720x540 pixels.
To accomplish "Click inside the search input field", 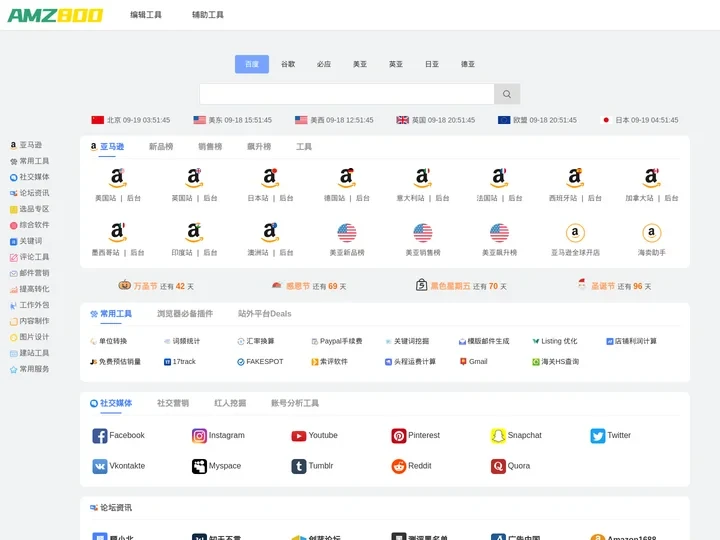I will click(x=347, y=94).
